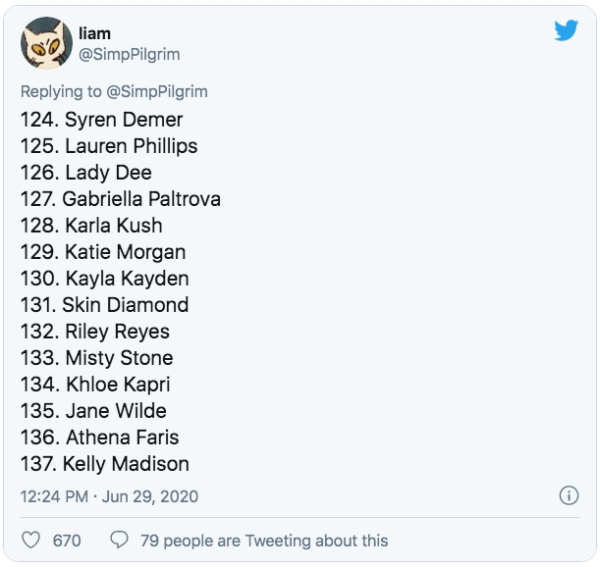600x567 pixels.
Task: Open the display name "liam"
Action: 94,33
